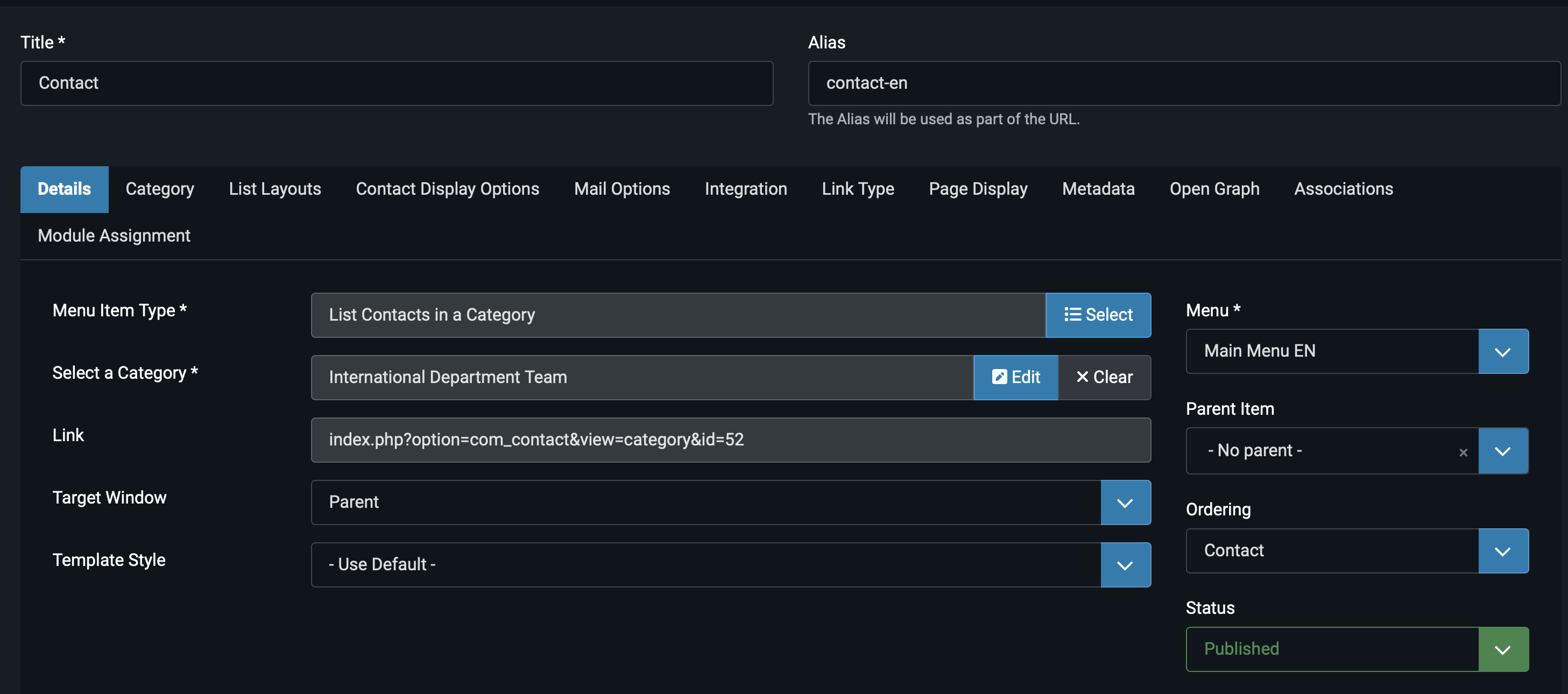Select the Associations tab
This screenshot has height=694, width=1568.
pos(1343,189)
